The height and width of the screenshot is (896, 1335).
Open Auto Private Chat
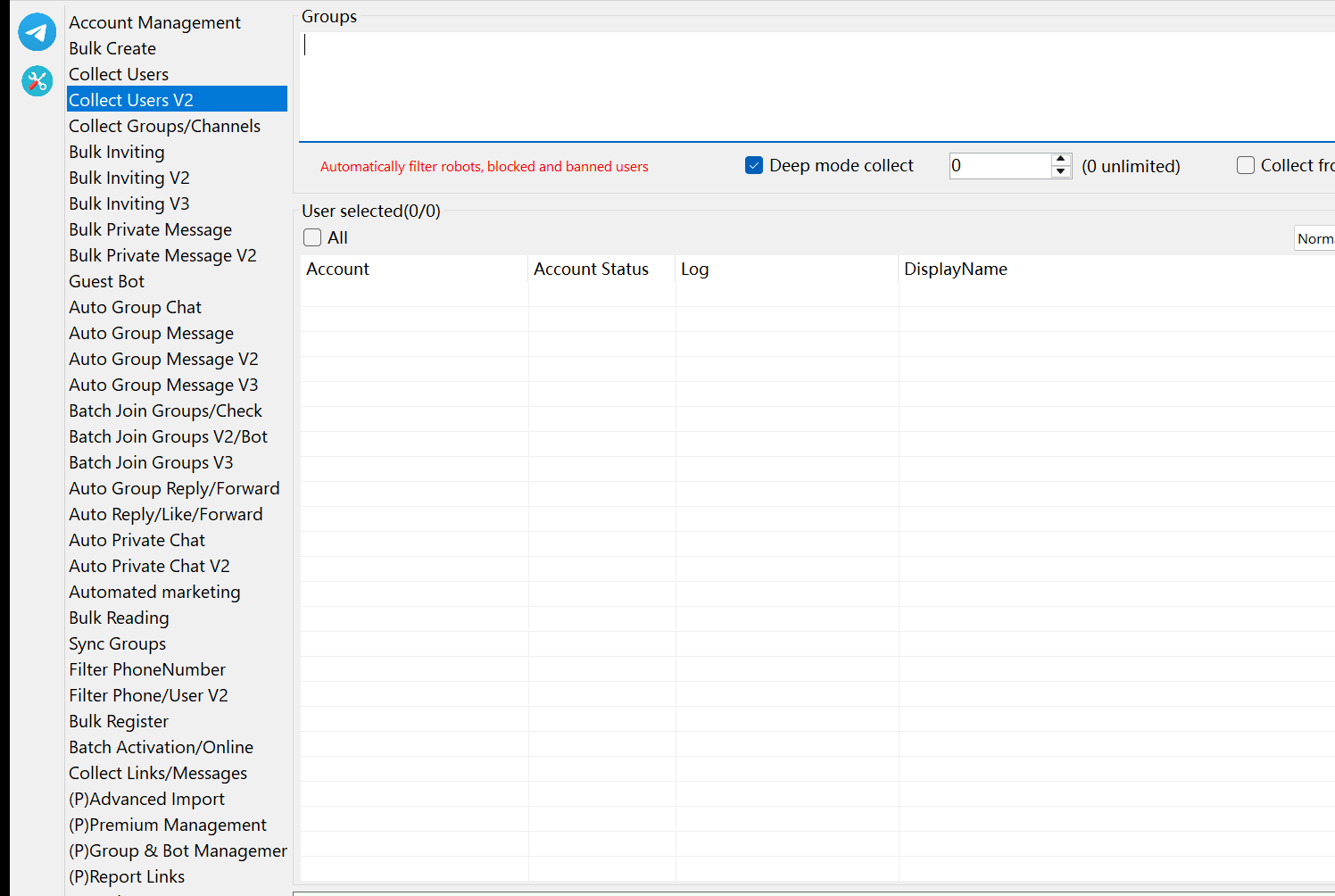[x=137, y=540]
